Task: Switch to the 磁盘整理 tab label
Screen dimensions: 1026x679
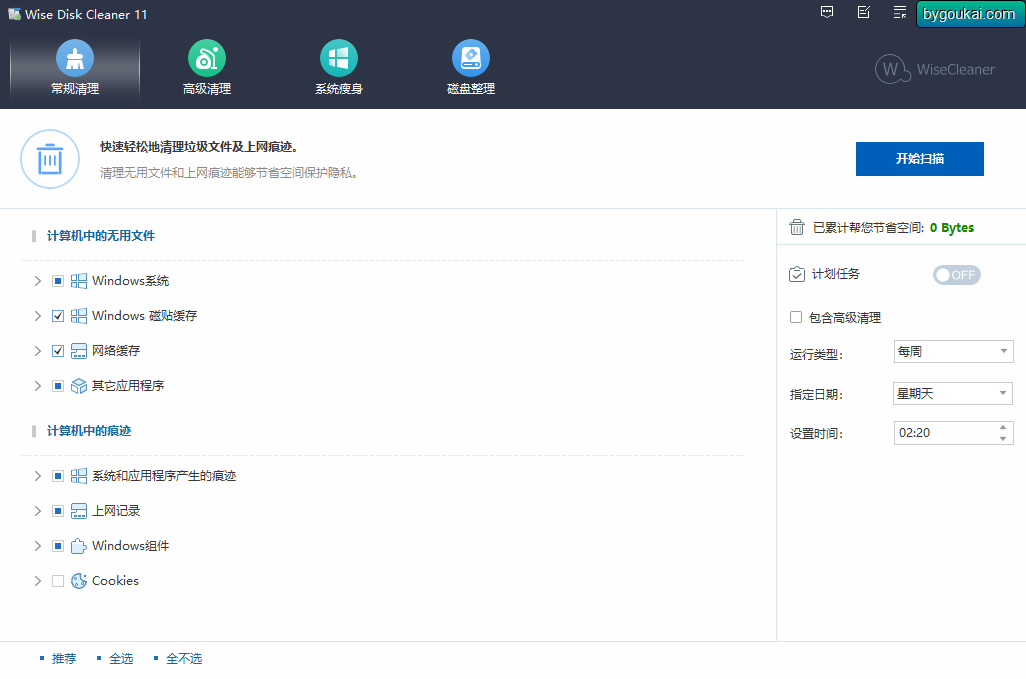Action: [470, 89]
